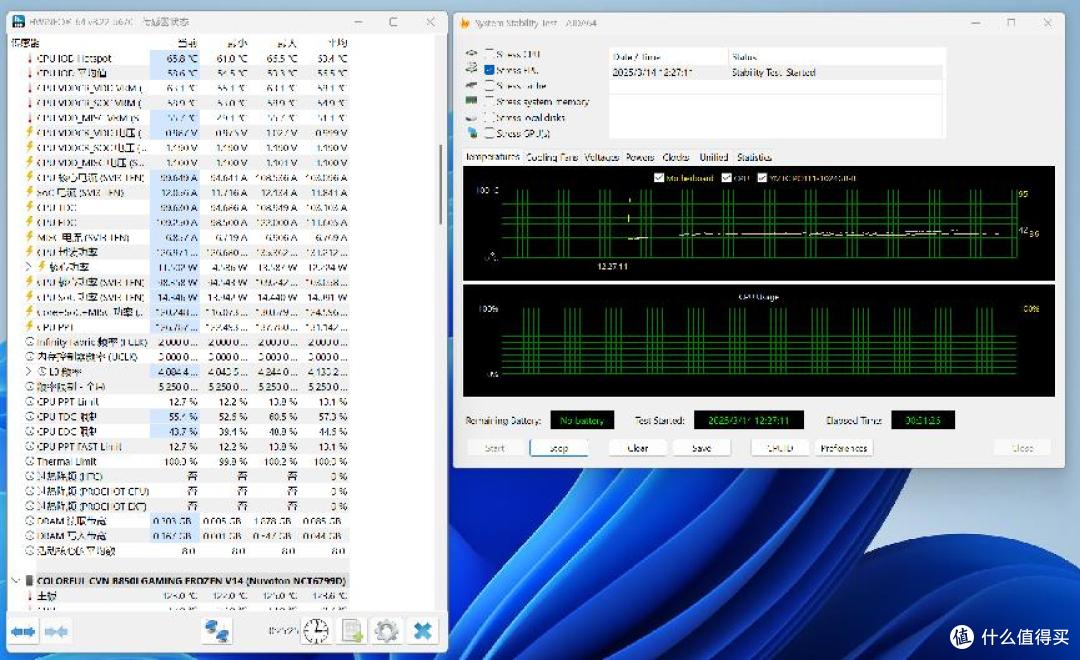
Task: Click CPU IOD Hotspot current value 65.8 °C
Action: click(x=182, y=59)
